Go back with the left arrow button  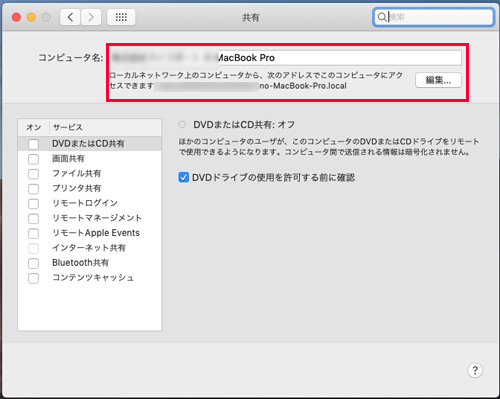[70, 17]
